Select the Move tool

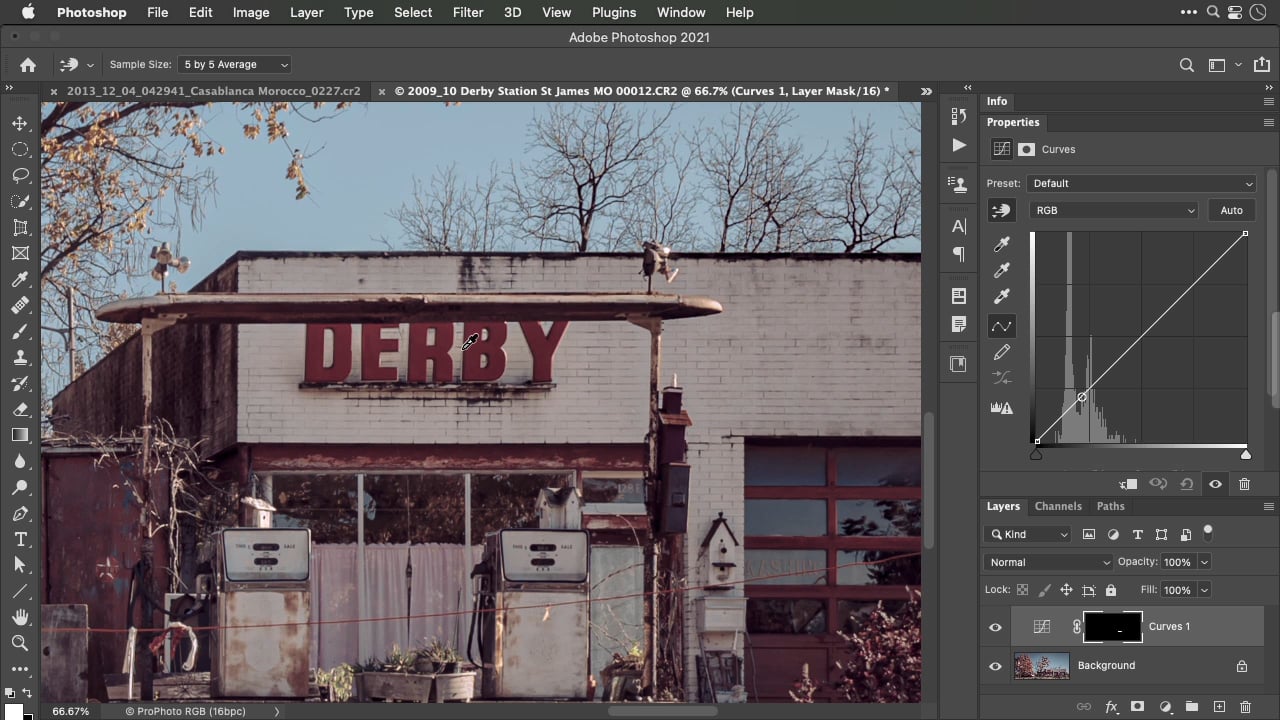[x=20, y=123]
